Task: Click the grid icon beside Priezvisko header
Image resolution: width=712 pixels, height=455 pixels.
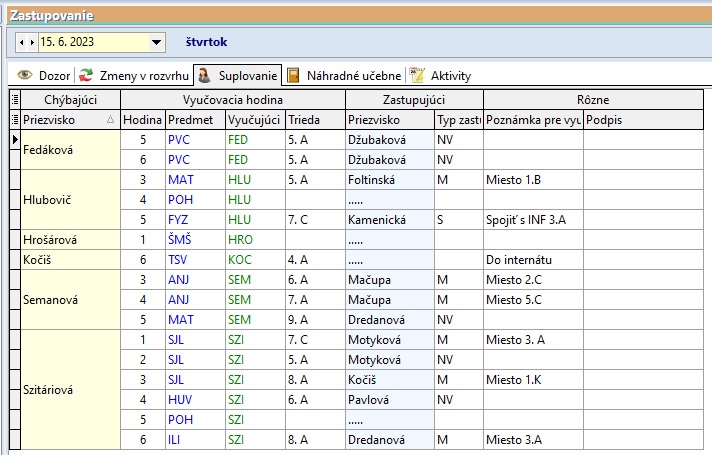Action: click(14, 119)
